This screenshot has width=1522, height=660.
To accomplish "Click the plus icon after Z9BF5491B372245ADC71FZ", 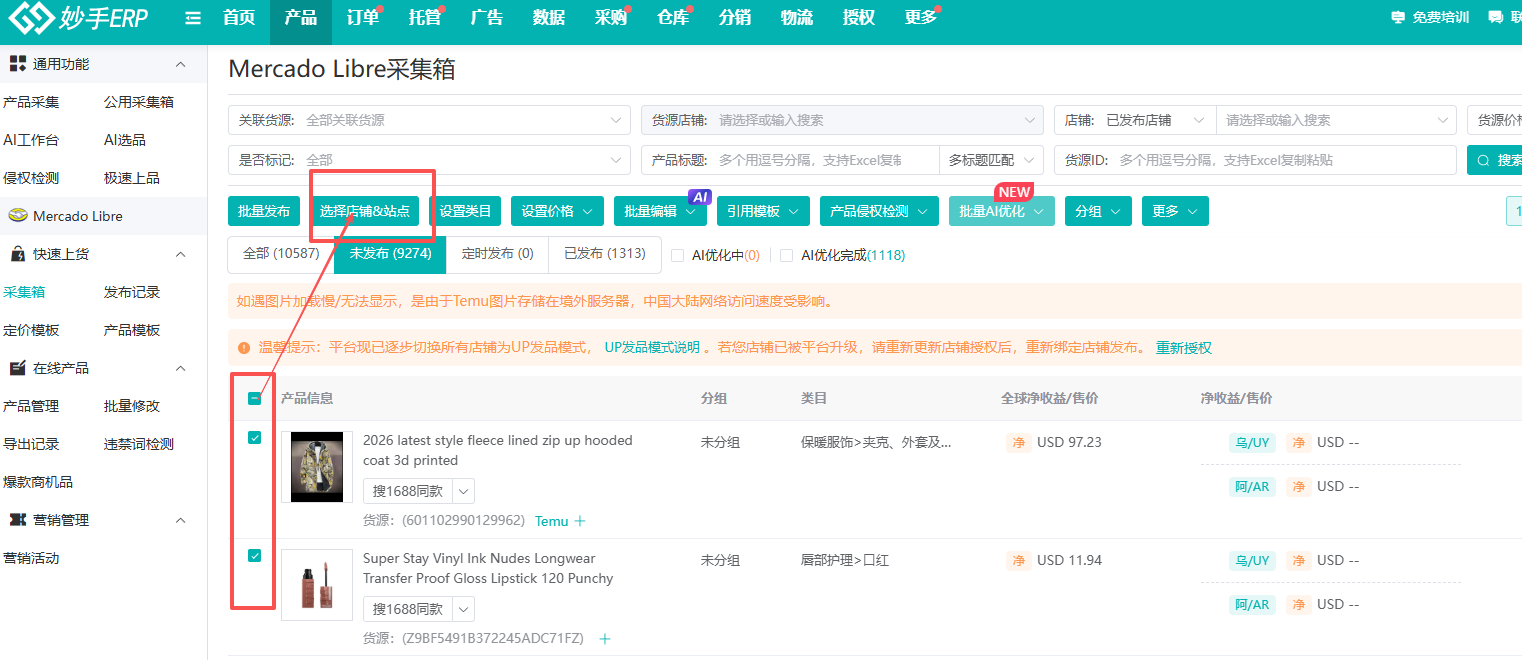I will tap(605, 639).
